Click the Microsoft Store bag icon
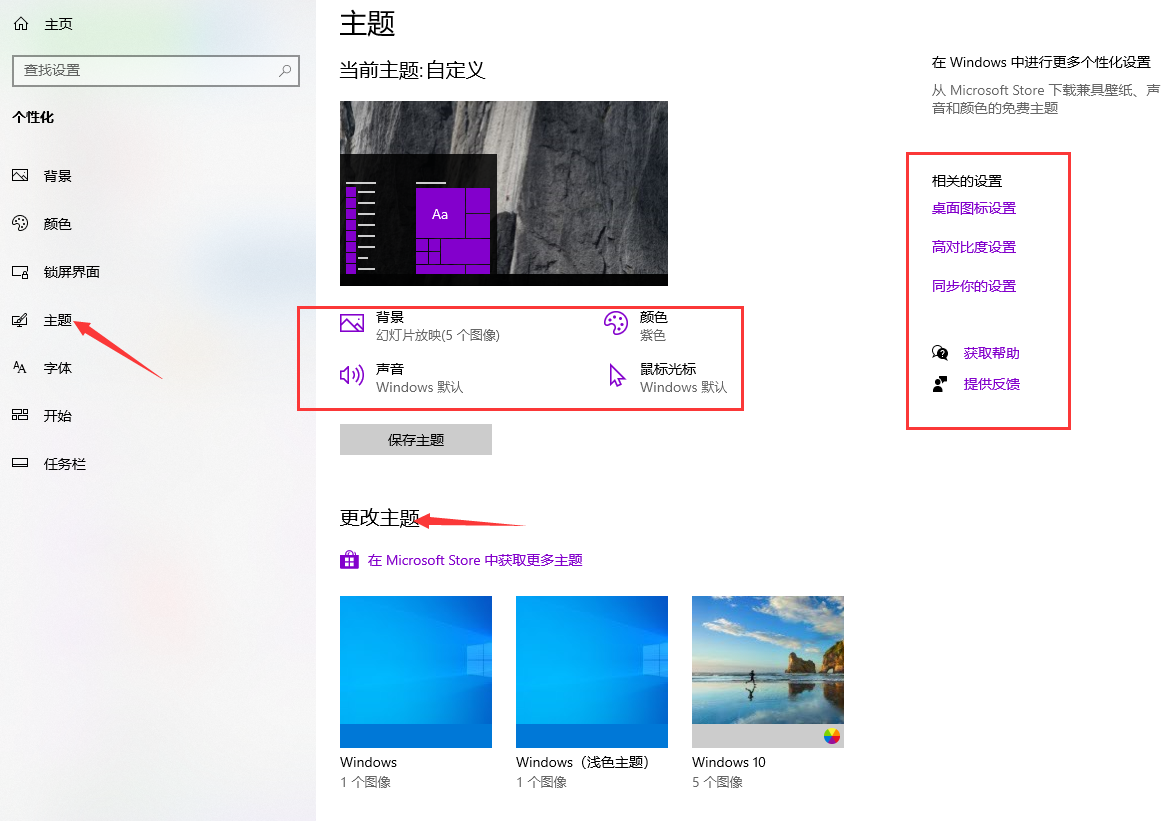The width and height of the screenshot is (1166, 821). tap(348, 559)
